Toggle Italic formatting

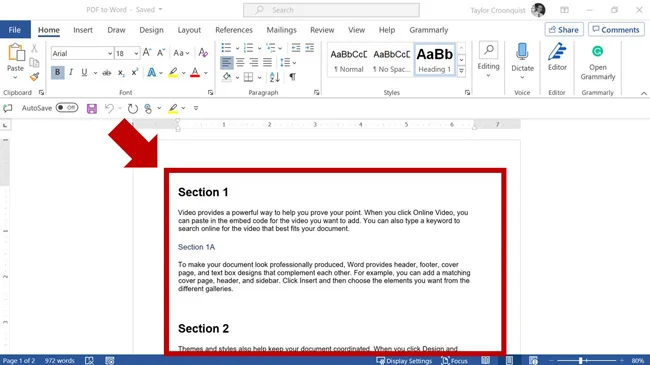click(x=71, y=73)
